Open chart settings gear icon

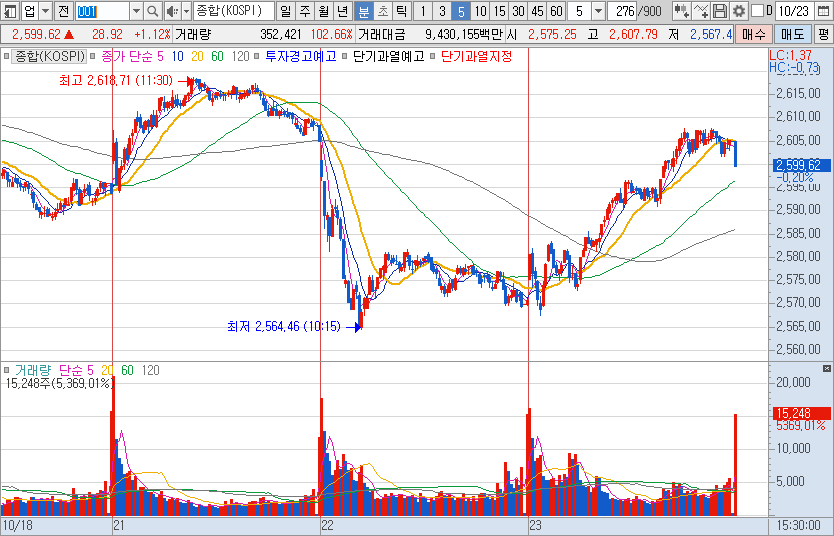[739, 11]
